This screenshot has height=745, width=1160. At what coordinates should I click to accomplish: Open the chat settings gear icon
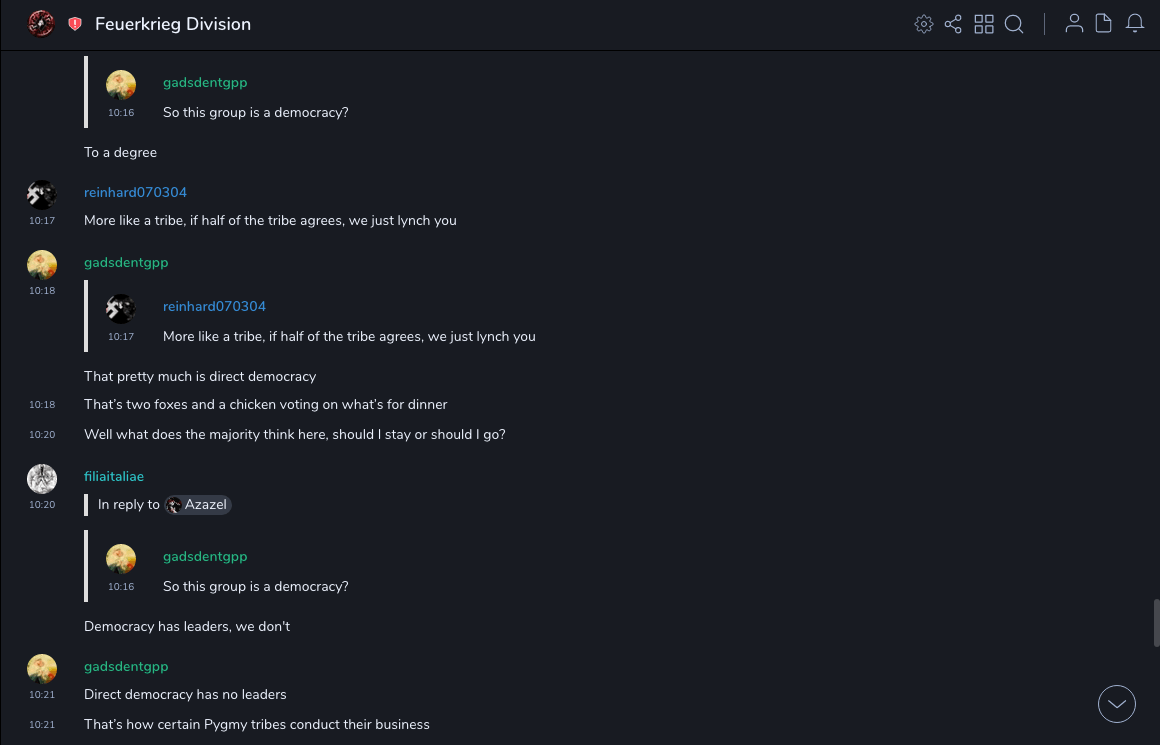click(924, 24)
